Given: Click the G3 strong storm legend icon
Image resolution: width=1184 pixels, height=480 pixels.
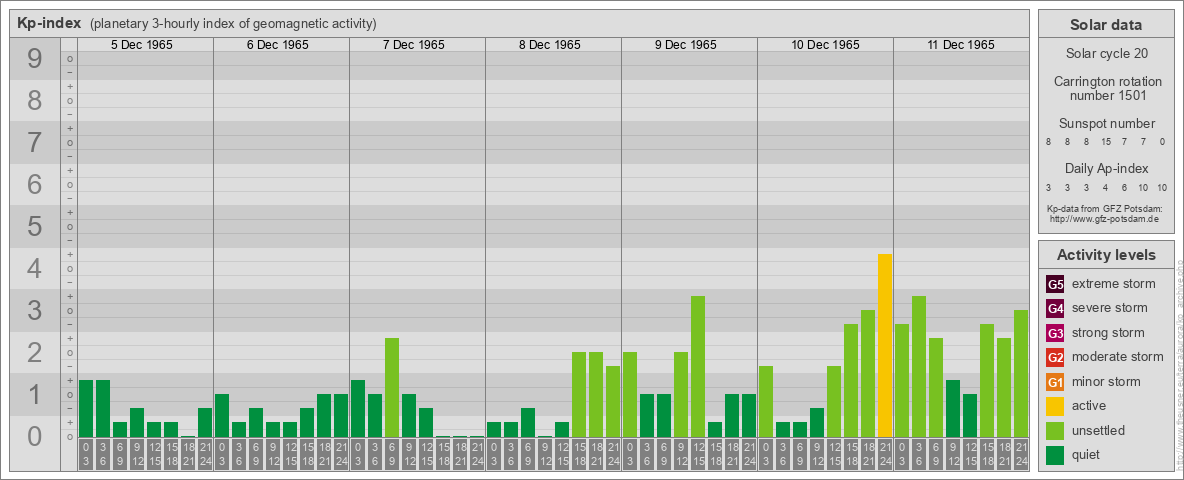Looking at the screenshot, I should coord(1055,333).
